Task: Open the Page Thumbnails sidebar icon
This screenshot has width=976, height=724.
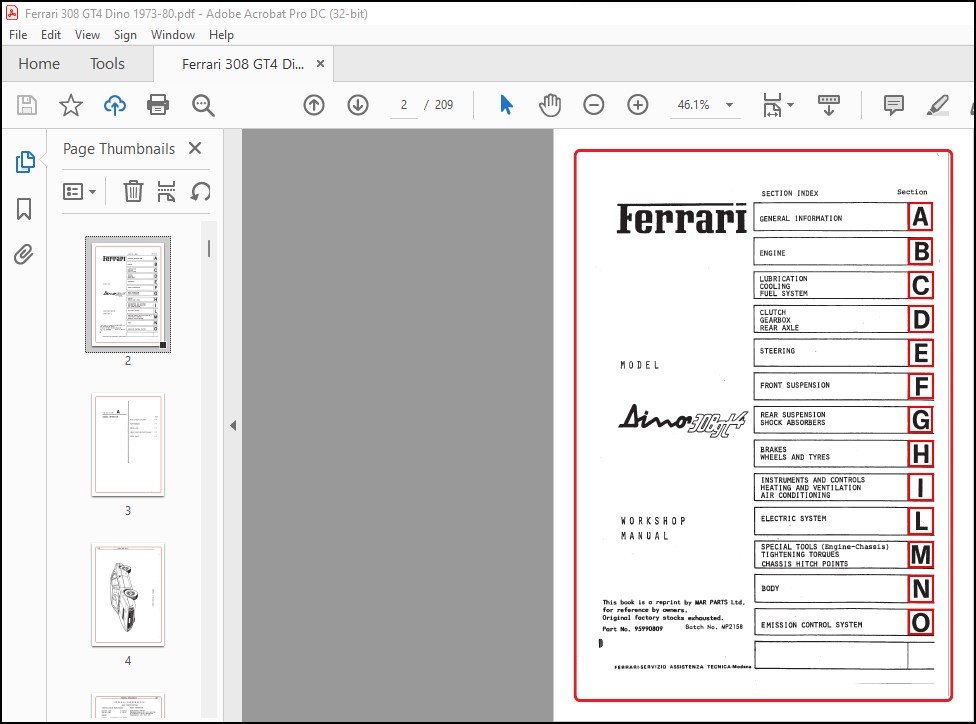Action: click(25, 162)
